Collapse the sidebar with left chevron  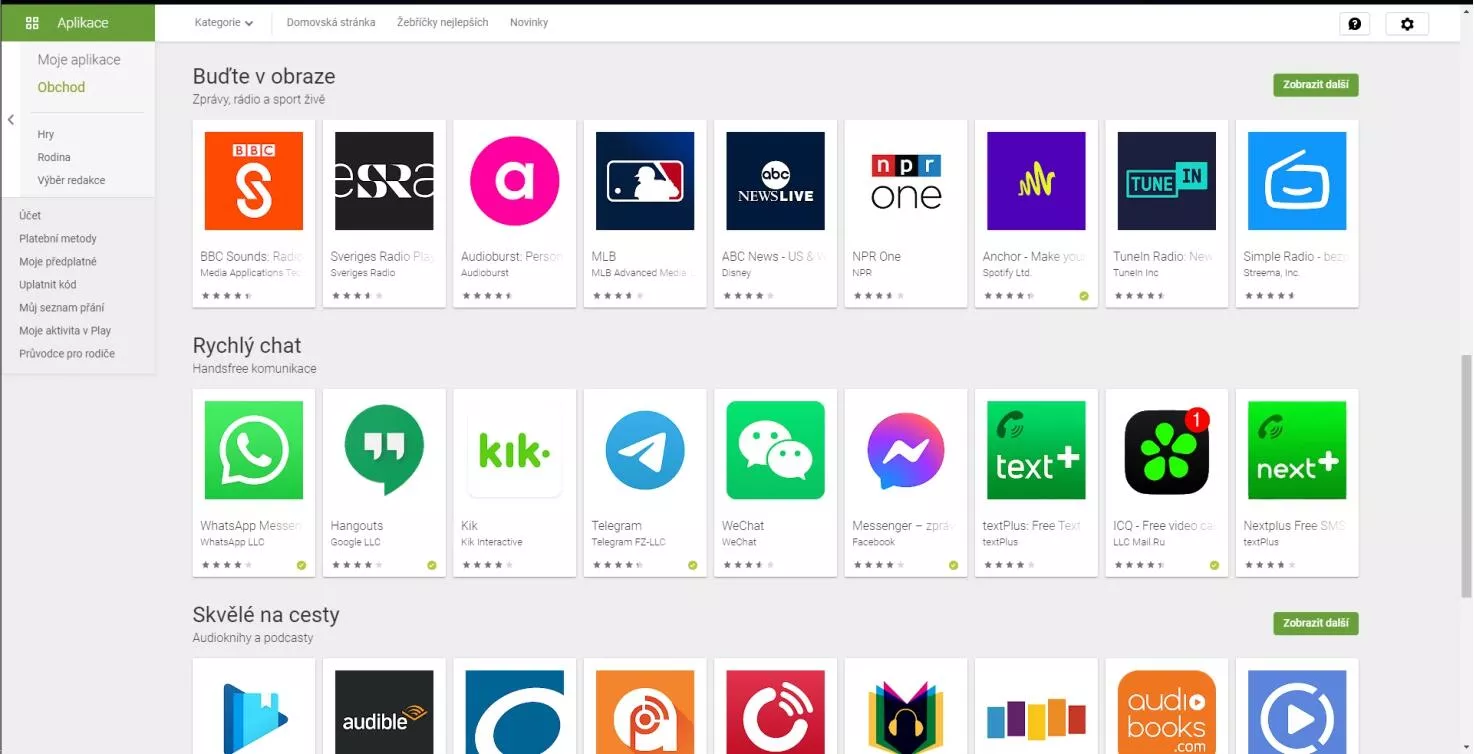(11, 120)
